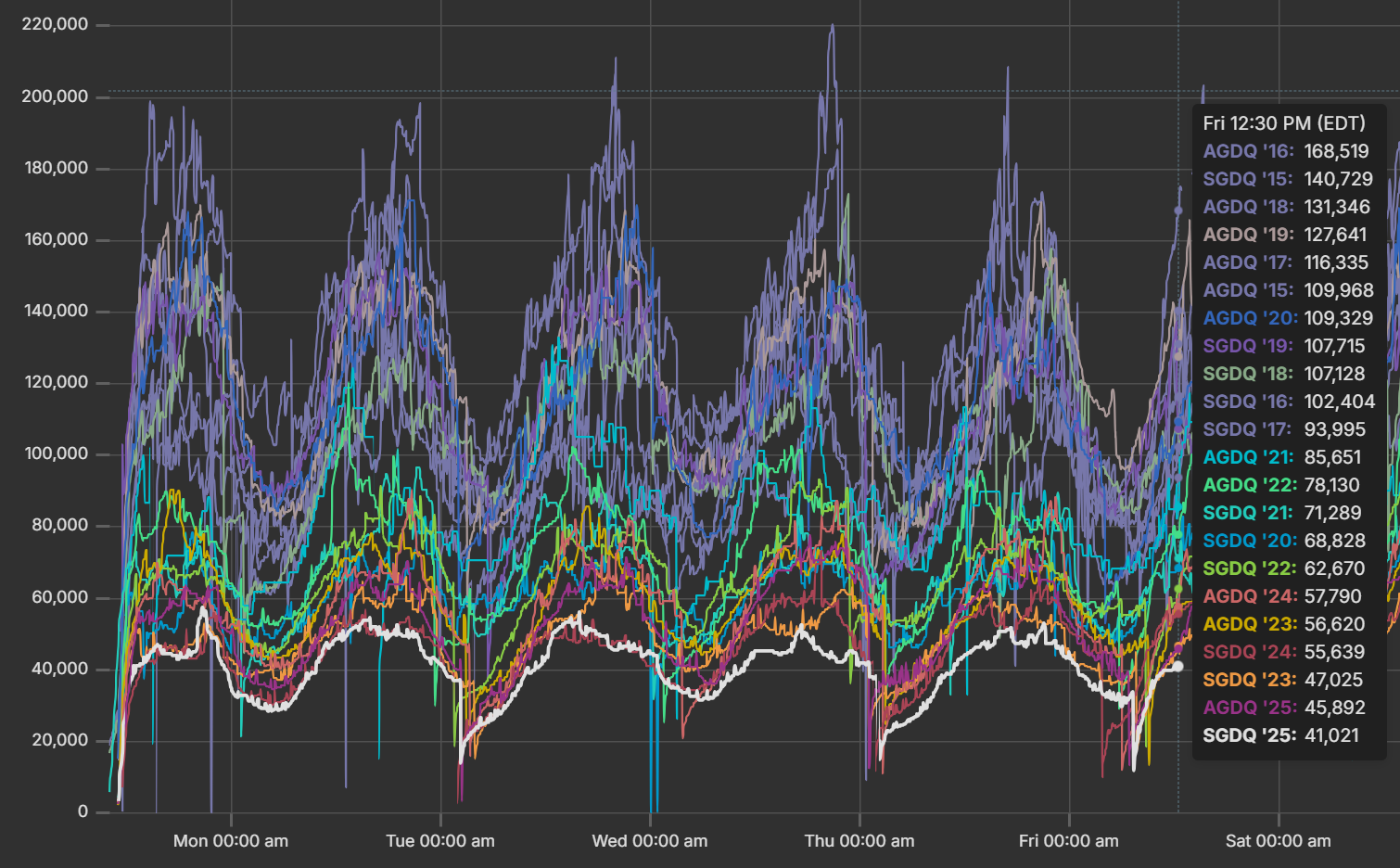This screenshot has width=1400, height=868.
Task: Click the AGDQ '22 tooltip entry
Action: [1281, 485]
